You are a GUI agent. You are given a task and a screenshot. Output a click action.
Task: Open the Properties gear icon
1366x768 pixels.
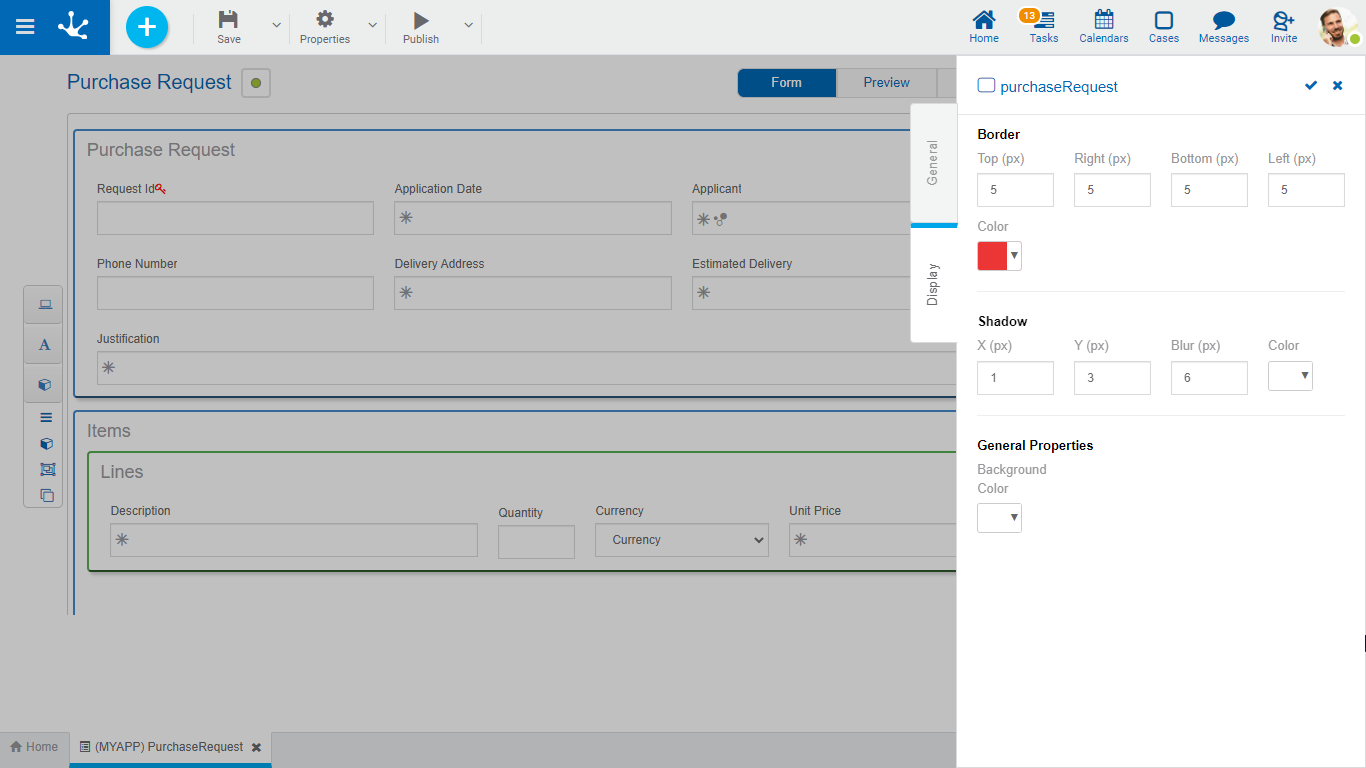(325, 20)
